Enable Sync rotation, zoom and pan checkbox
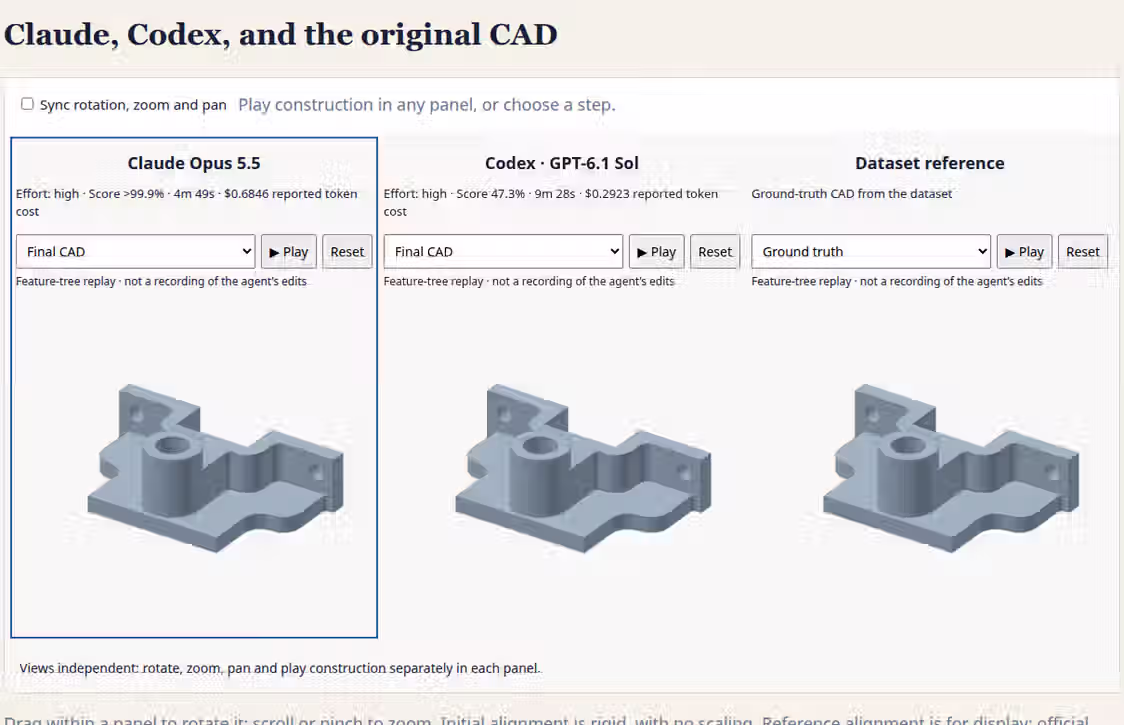1124x725 pixels. click(x=27, y=104)
